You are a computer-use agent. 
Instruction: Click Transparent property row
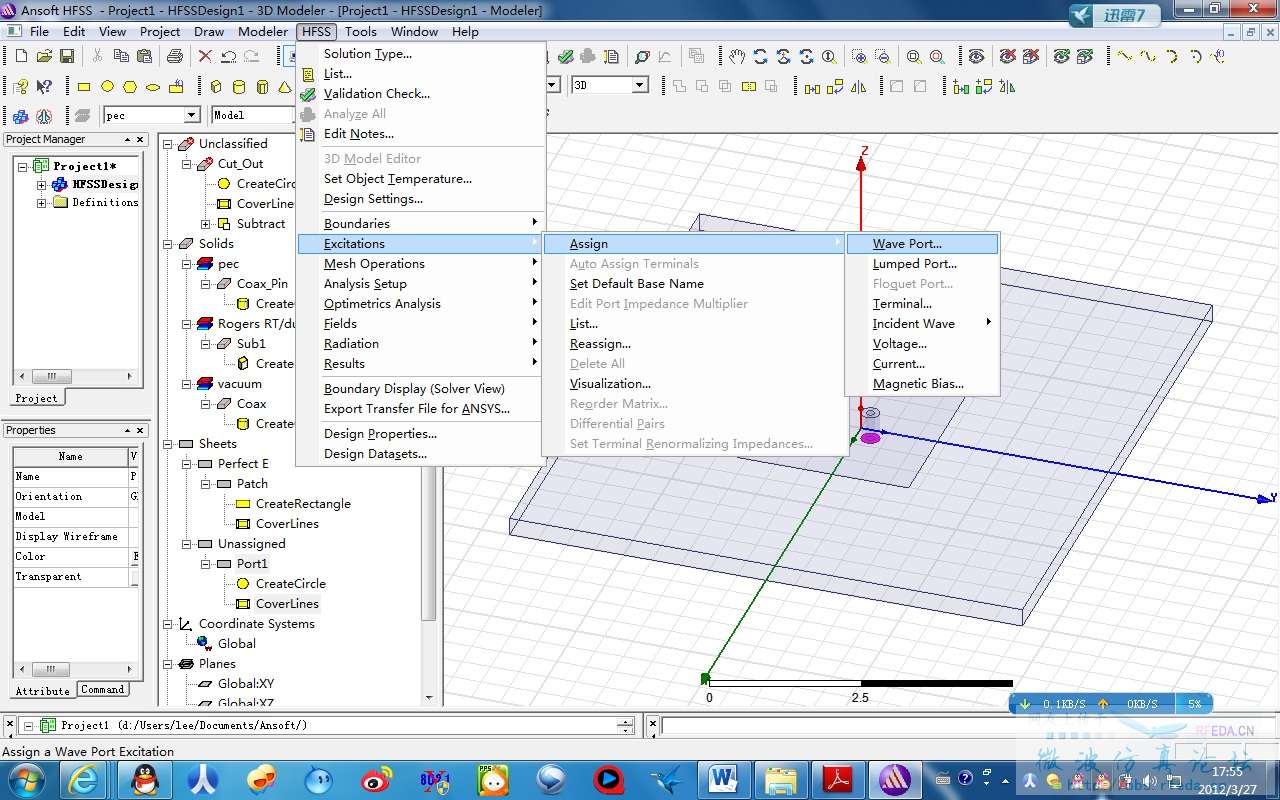click(x=76, y=577)
